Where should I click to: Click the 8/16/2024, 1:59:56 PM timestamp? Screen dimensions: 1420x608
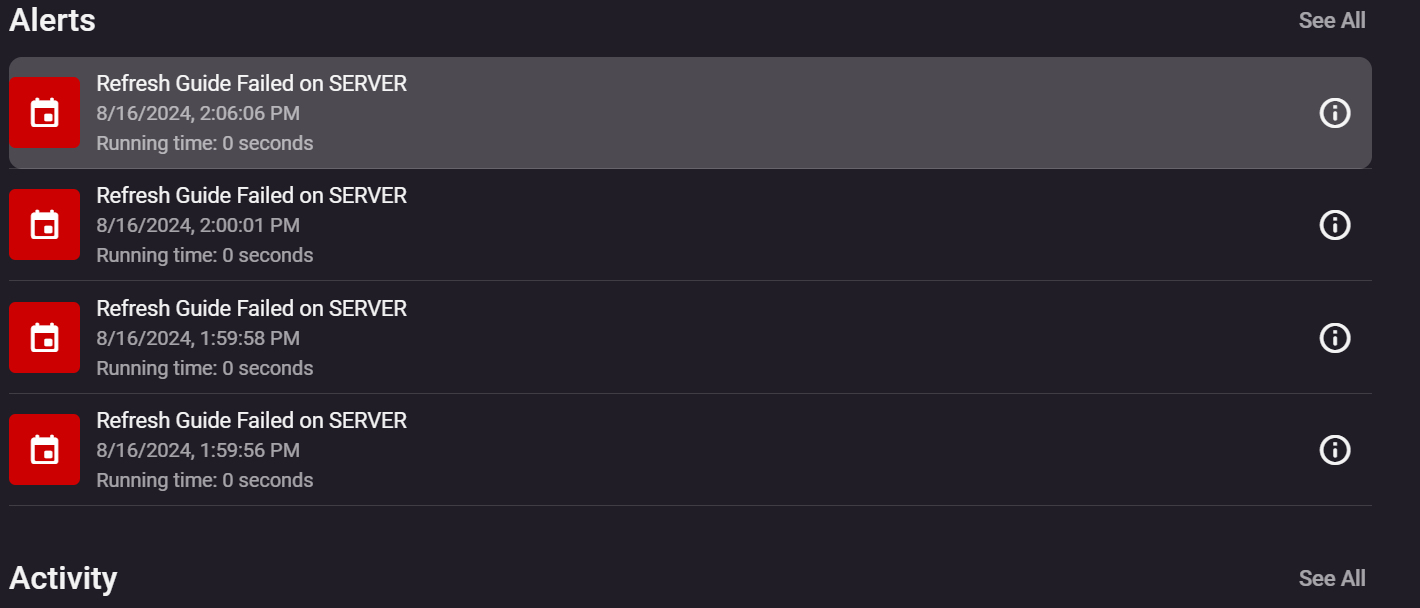[x=198, y=450]
